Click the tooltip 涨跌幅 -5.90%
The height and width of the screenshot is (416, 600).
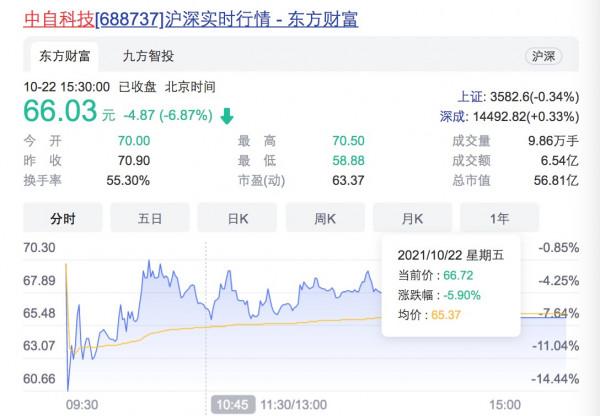point(439,295)
